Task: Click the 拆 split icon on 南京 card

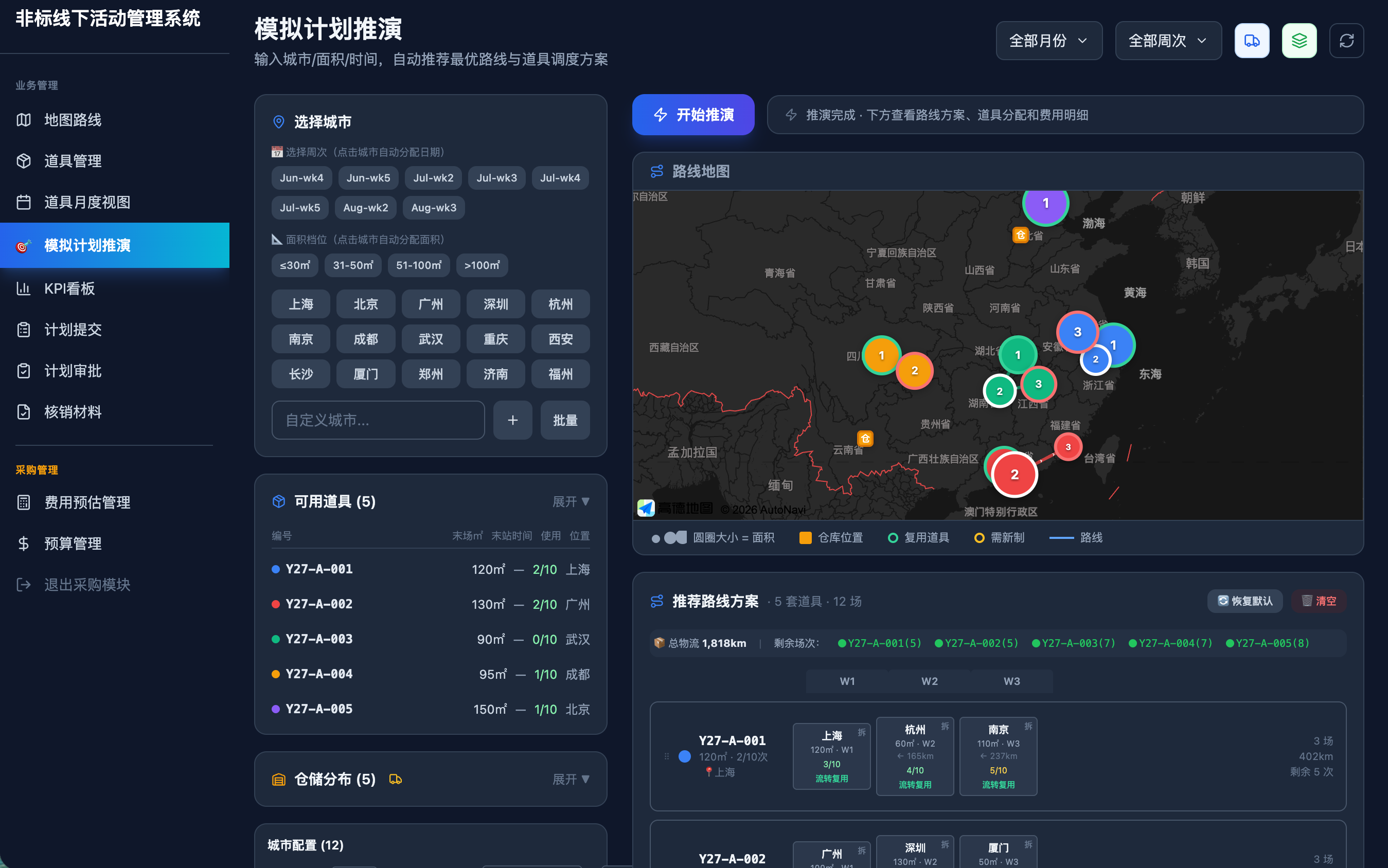Action: coord(1028,726)
